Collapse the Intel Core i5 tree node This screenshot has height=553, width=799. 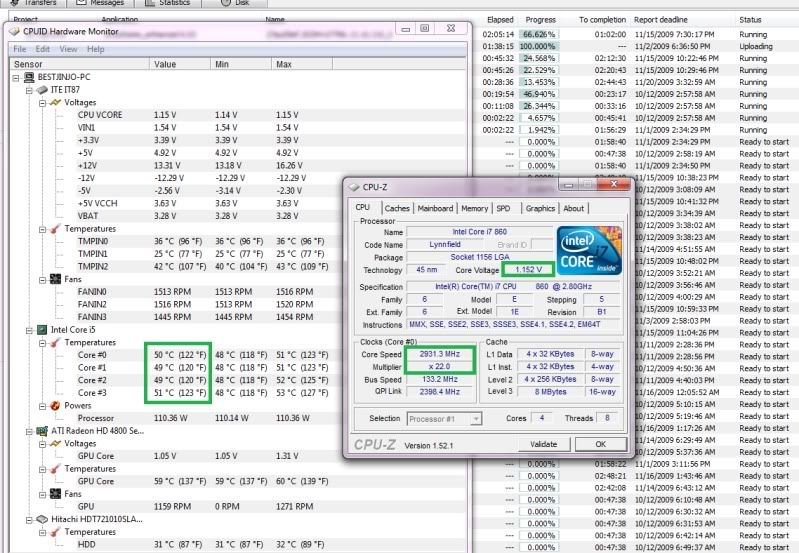[28, 329]
